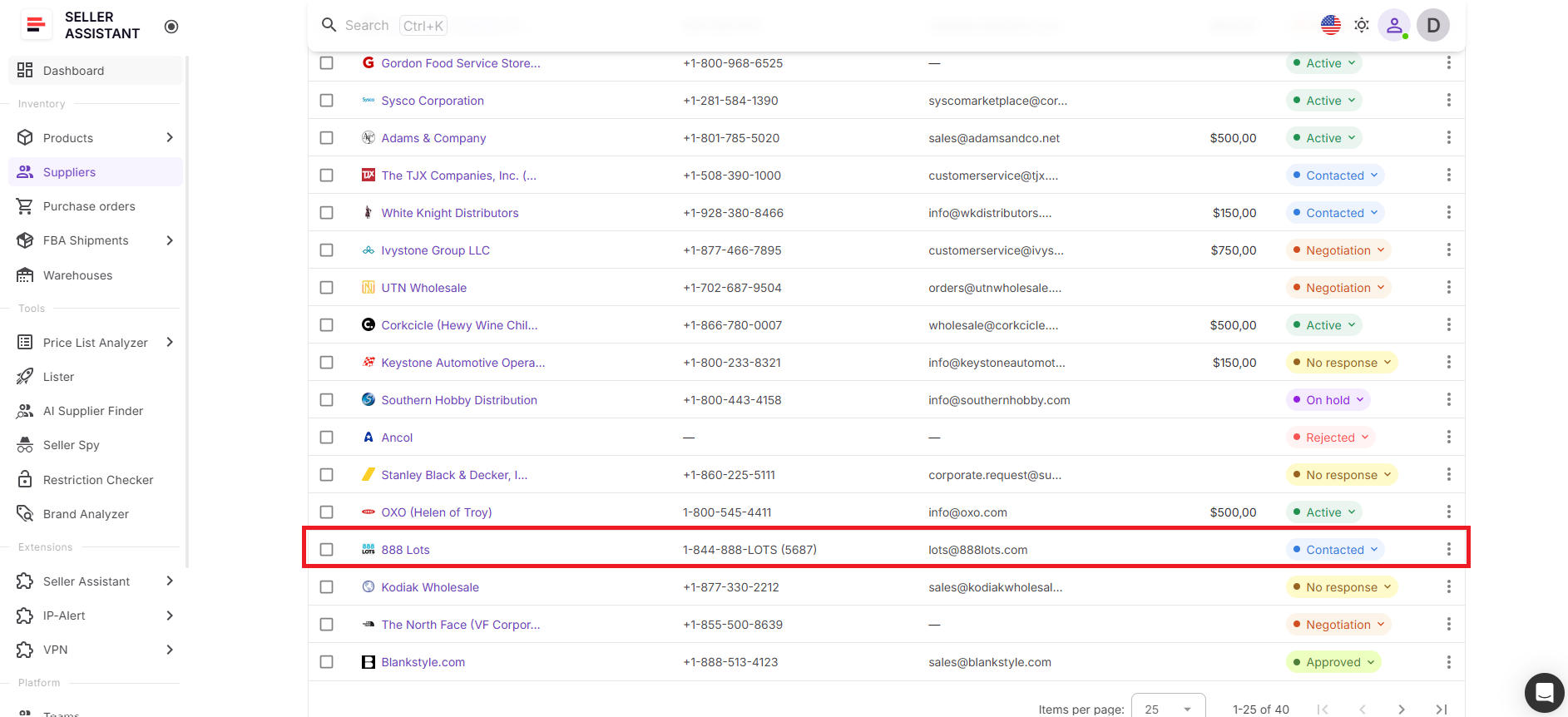Select the Adams & Company checkbox

[x=327, y=138]
